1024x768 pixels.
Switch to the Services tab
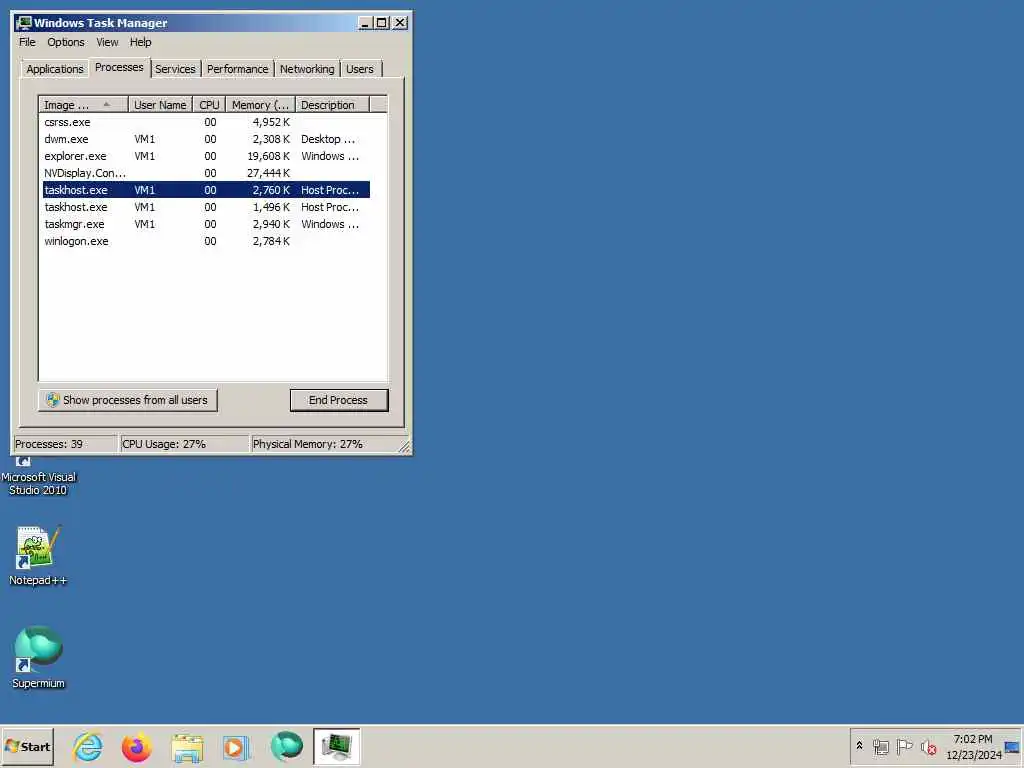click(175, 69)
